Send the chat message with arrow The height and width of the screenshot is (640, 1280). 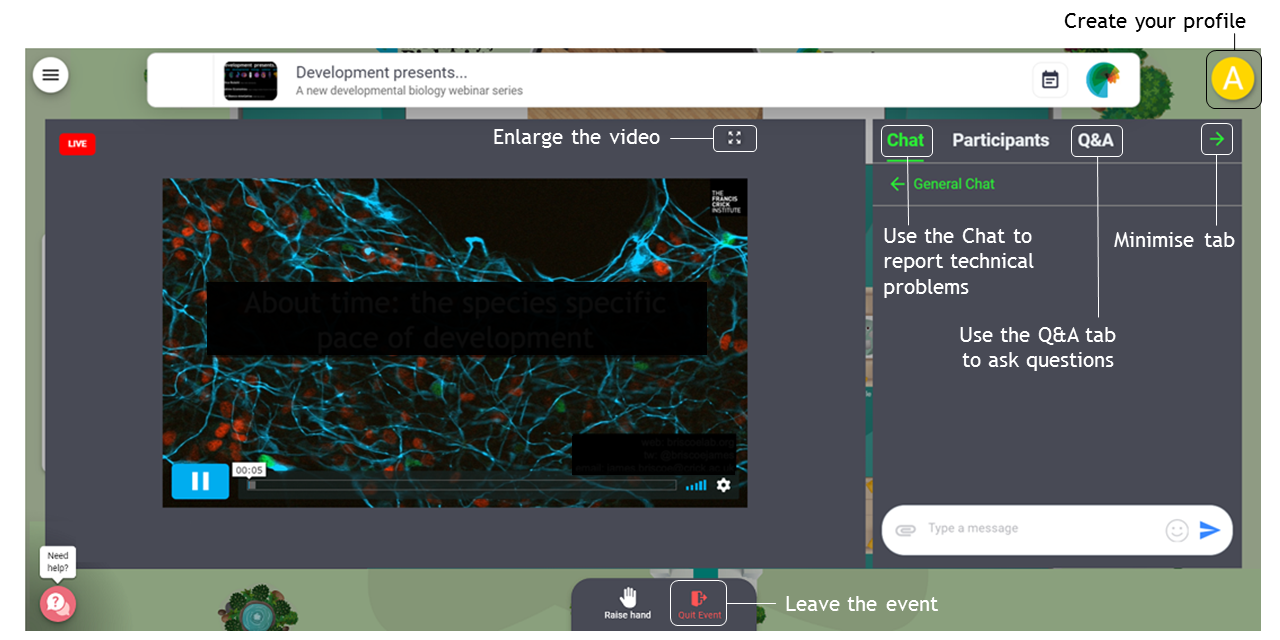[x=1210, y=530]
